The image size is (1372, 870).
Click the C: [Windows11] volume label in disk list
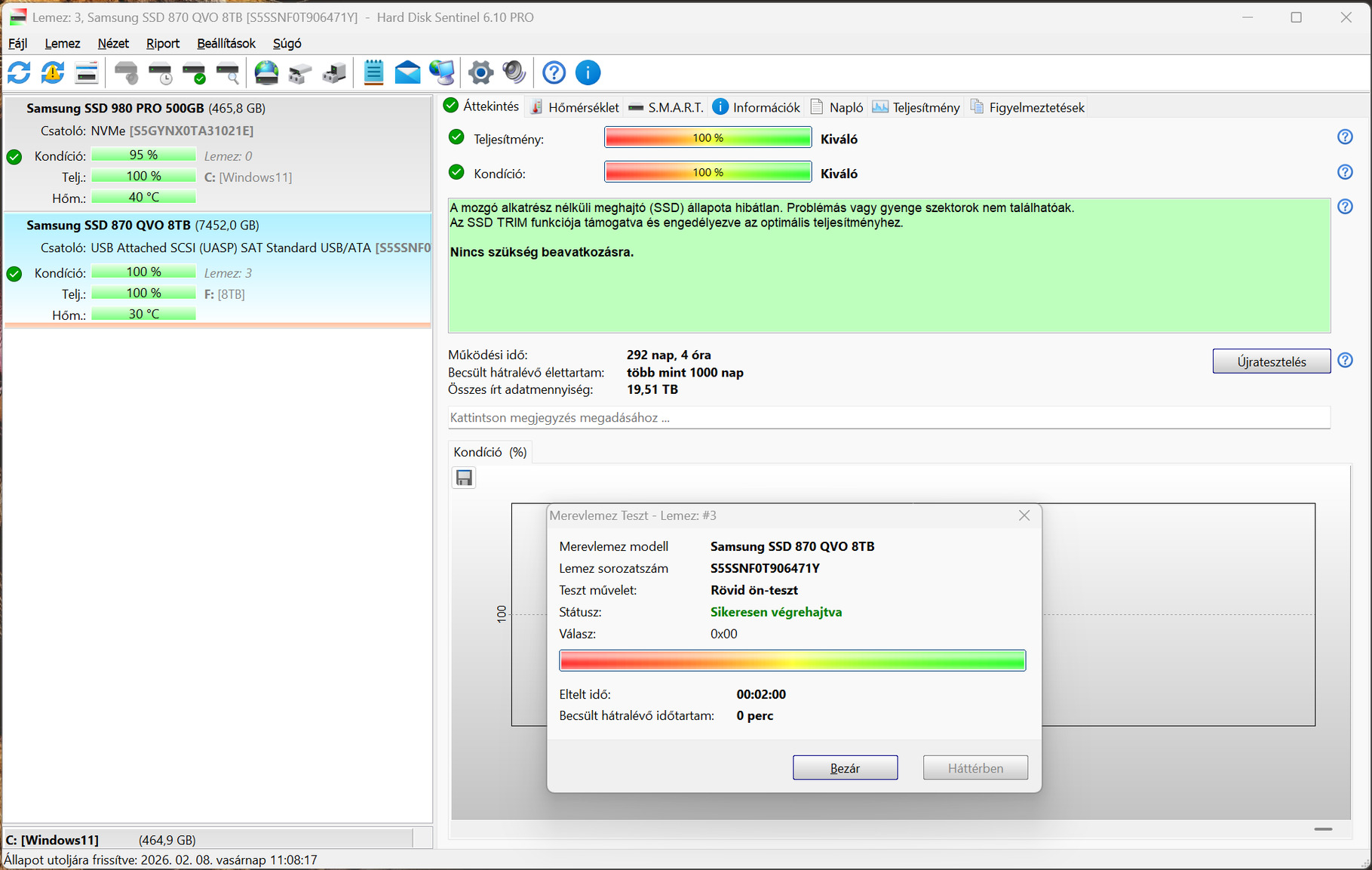248,177
